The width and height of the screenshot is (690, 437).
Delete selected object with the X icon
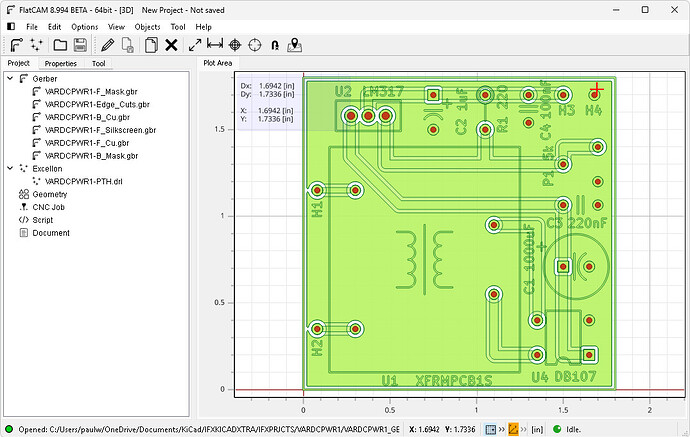pos(171,45)
